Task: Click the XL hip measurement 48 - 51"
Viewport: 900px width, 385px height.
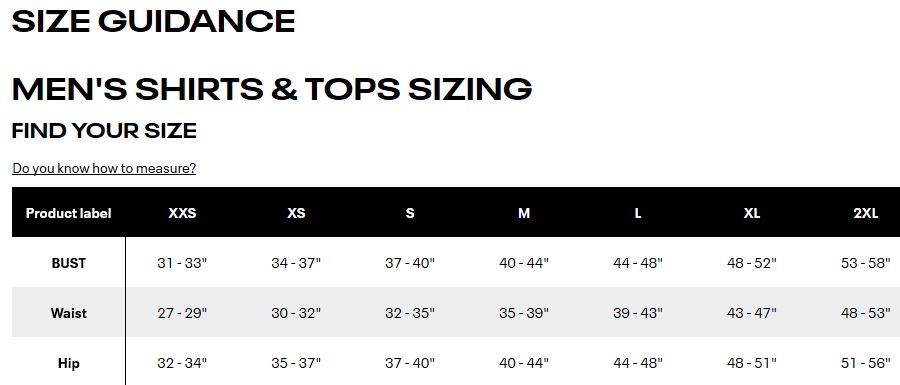Action: [x=752, y=363]
